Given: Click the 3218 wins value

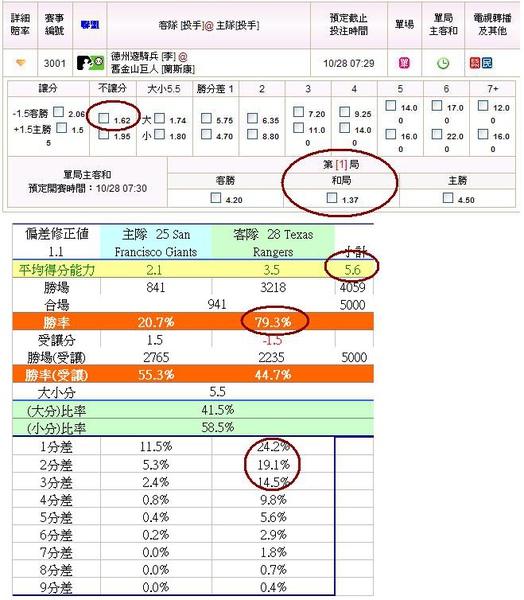Looking at the screenshot, I should pos(273,287).
